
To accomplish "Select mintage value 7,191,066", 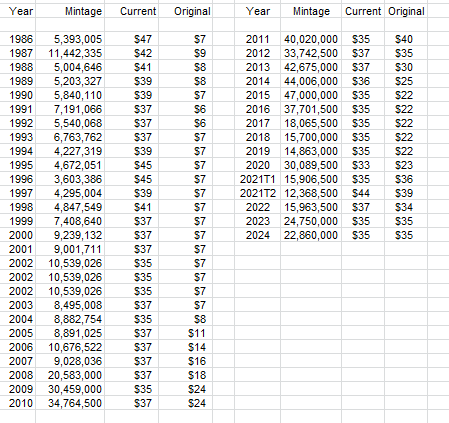I will coord(70,109).
